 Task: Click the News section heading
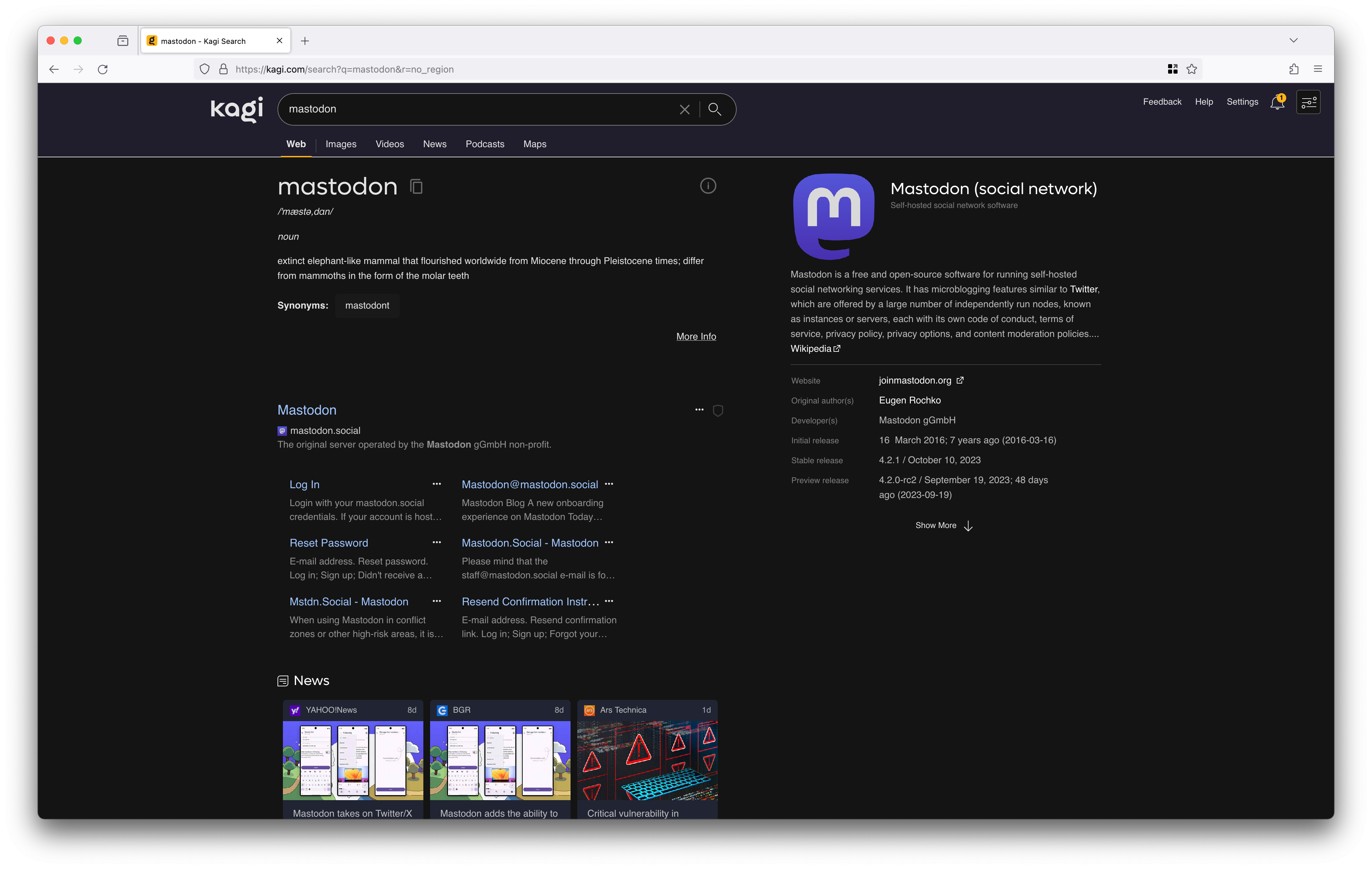click(311, 680)
